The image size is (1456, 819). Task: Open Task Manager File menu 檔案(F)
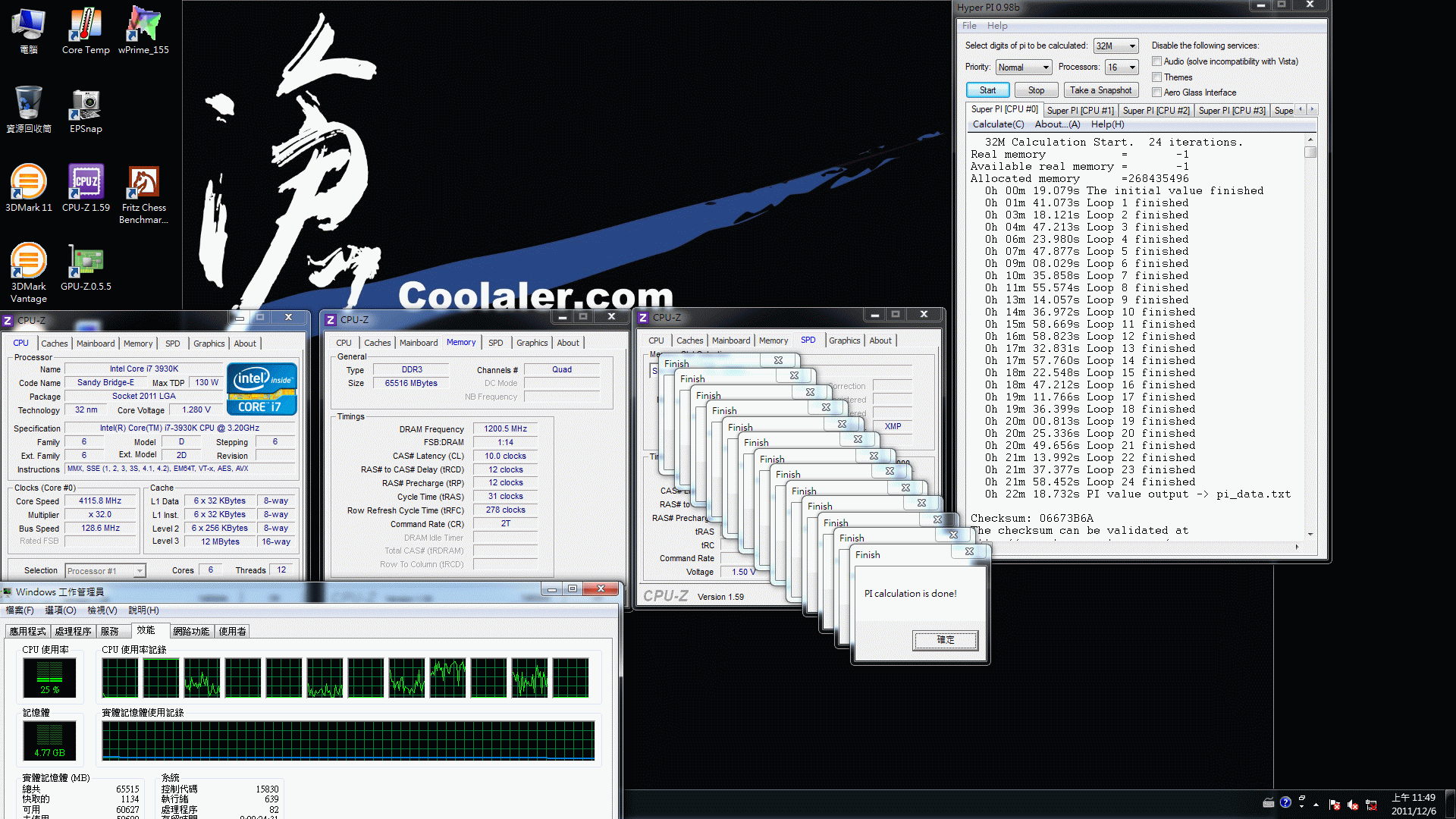pyautogui.click(x=20, y=610)
